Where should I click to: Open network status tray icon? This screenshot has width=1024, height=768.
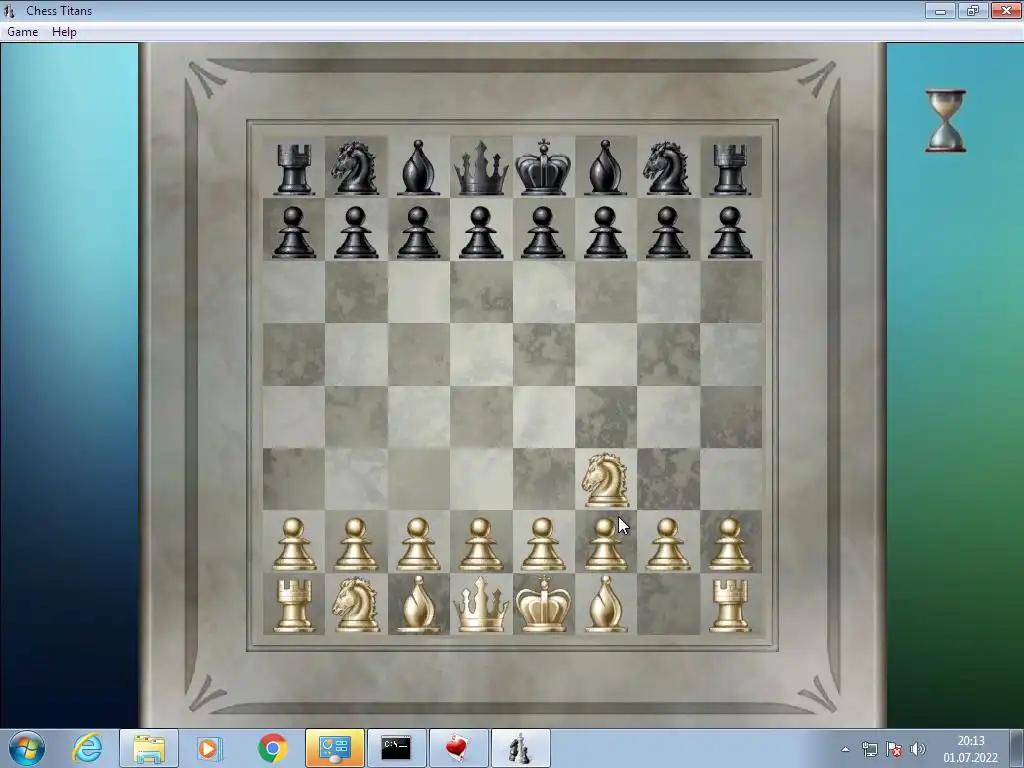[869, 749]
